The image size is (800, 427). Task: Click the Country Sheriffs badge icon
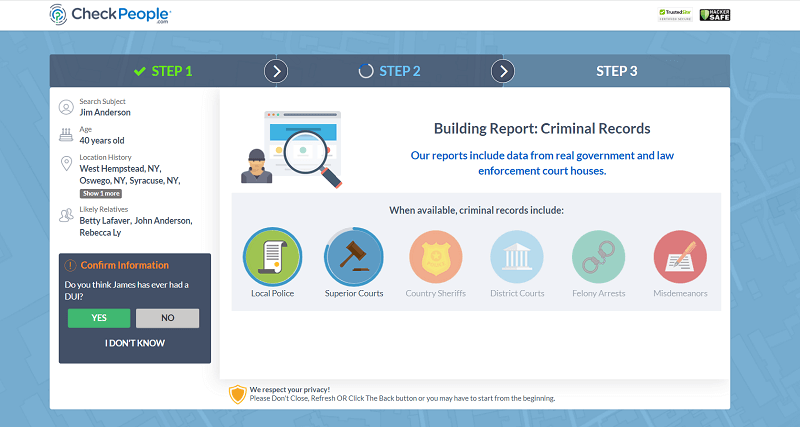coord(436,257)
